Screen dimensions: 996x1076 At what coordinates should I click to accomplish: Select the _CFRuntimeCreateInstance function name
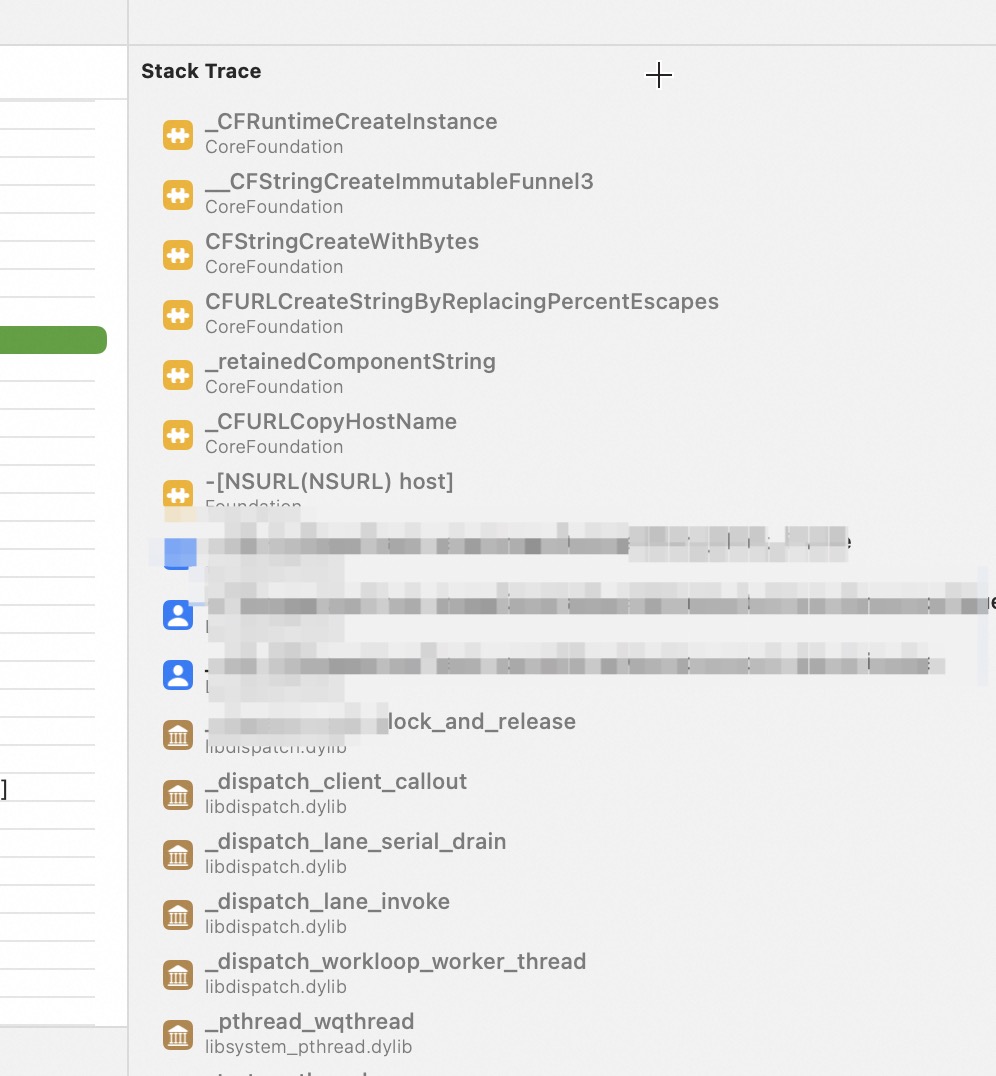tap(351, 122)
